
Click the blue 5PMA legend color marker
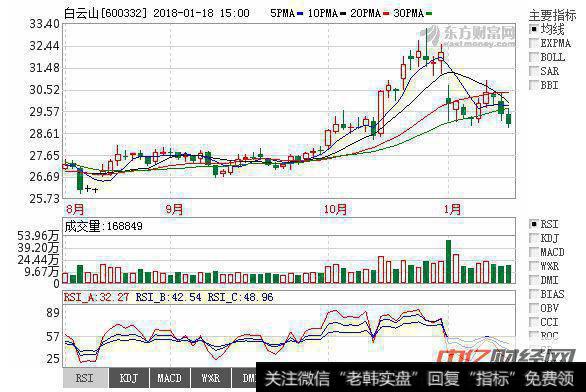point(300,13)
